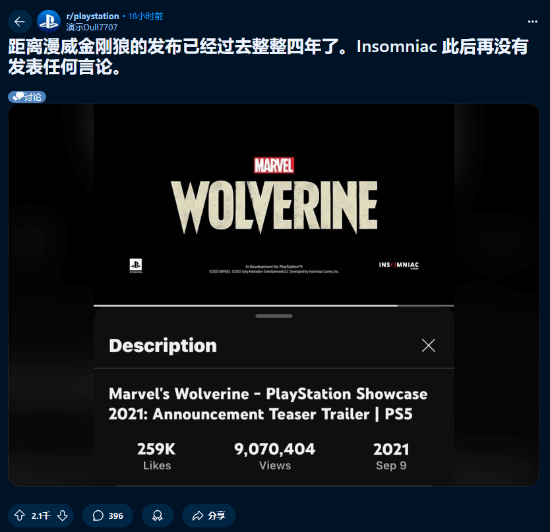Open the 396 comments
550x532 pixels.
[x=108, y=516]
